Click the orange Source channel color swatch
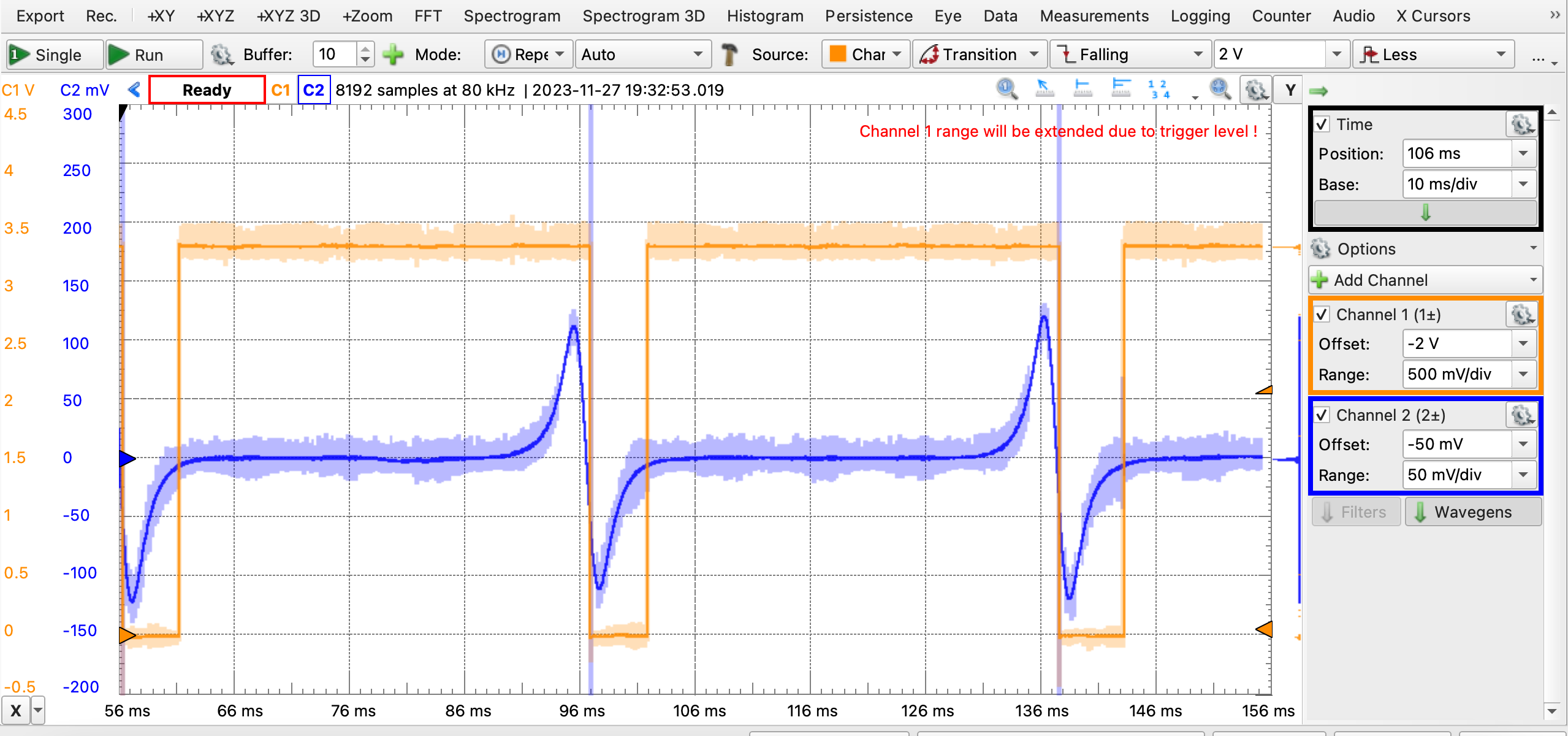The height and width of the screenshot is (736, 1568). click(x=837, y=54)
